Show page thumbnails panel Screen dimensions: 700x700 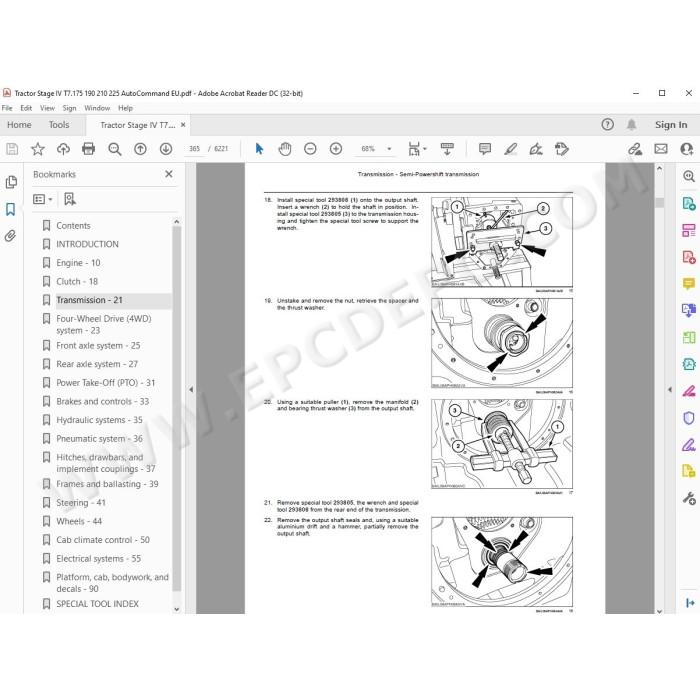pyautogui.click(x=11, y=182)
